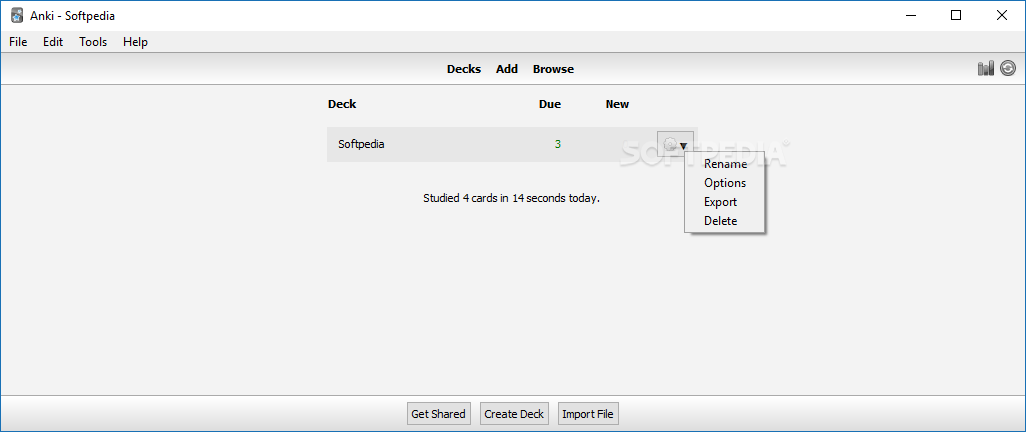The width and height of the screenshot is (1026, 432).
Task: Click the studied cards summary text
Action: [x=512, y=198]
